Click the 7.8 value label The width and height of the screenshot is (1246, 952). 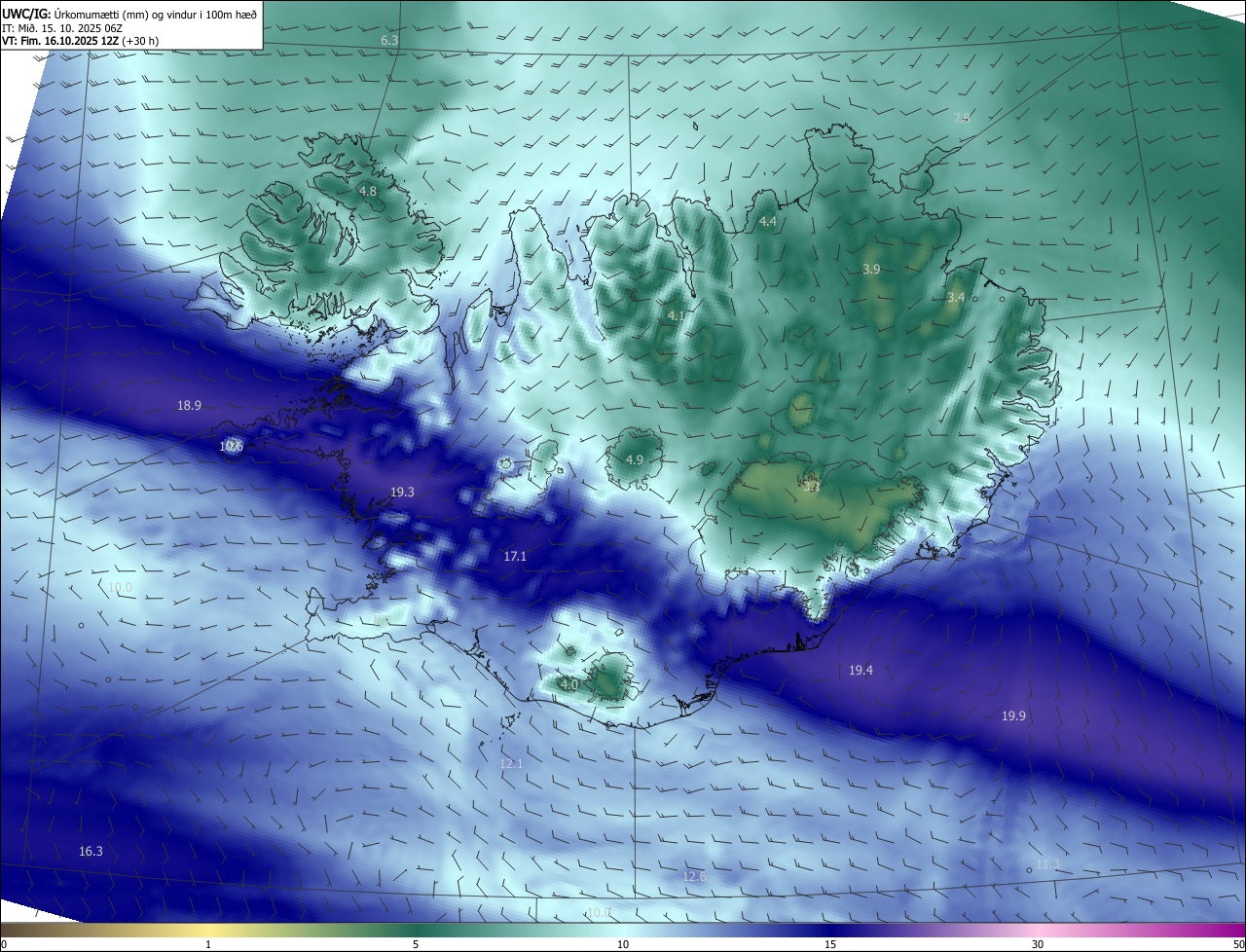tap(962, 118)
